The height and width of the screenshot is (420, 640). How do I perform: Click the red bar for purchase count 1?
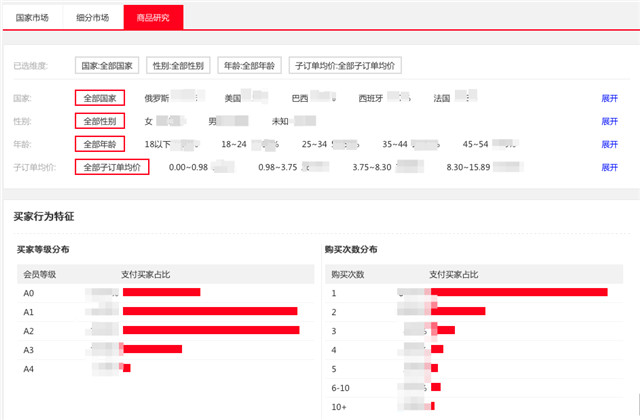click(x=518, y=292)
